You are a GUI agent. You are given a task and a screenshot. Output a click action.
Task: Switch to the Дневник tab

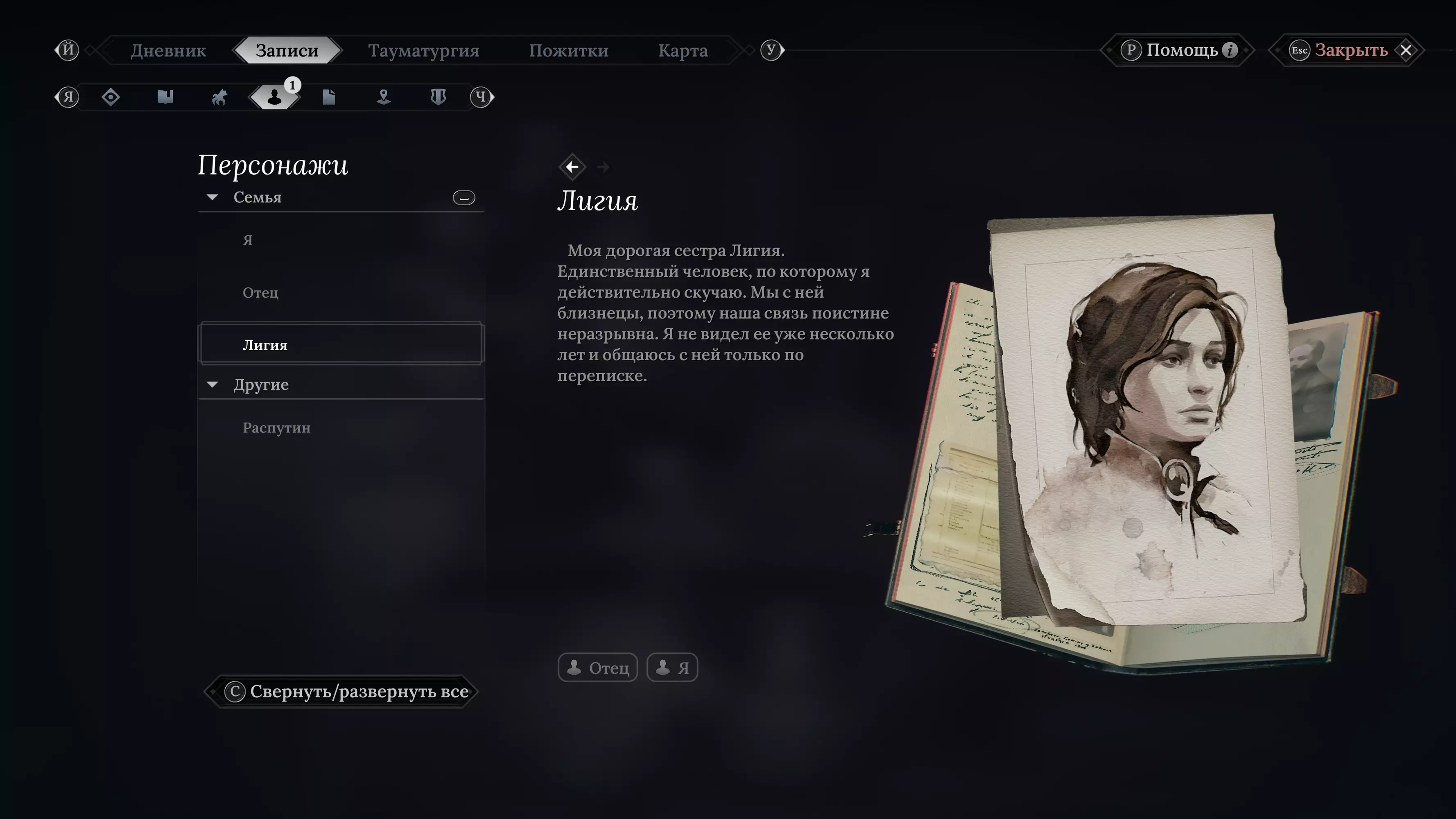(x=168, y=50)
